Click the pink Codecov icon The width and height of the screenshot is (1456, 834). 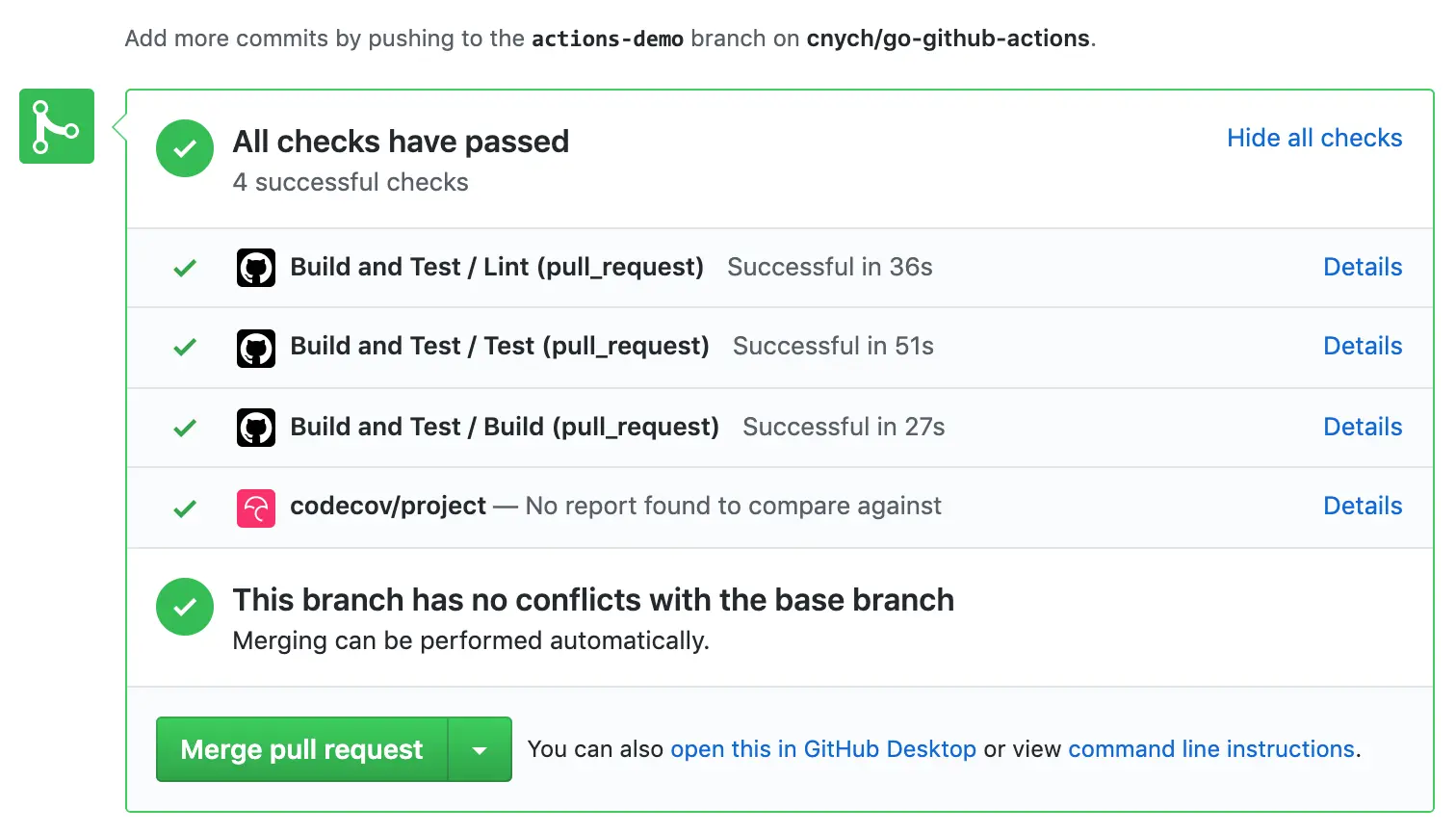[x=256, y=508]
